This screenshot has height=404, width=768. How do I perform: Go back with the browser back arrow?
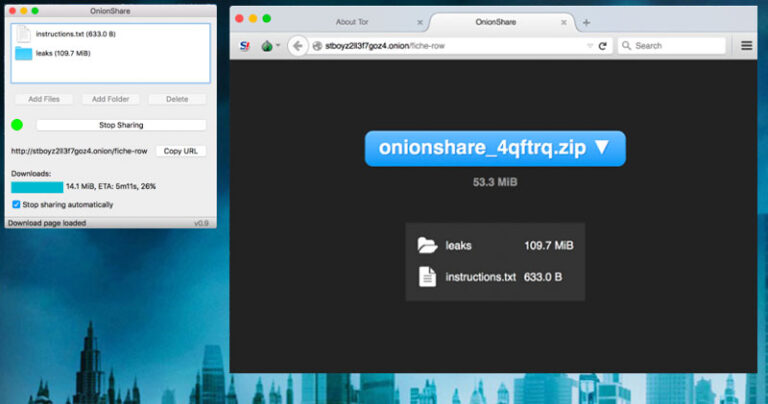tap(297, 45)
